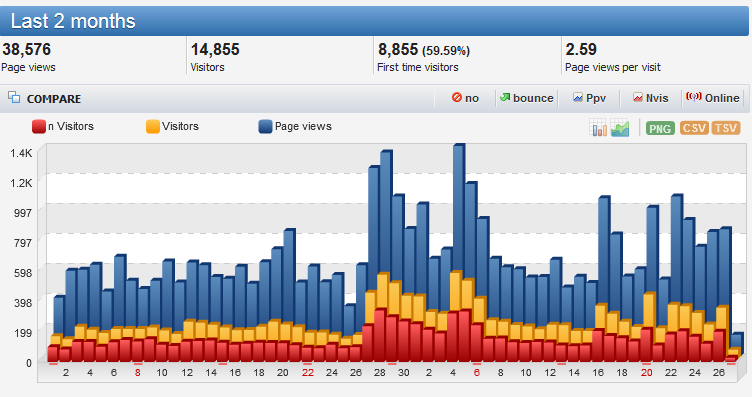Click the 1.2K y-axis label
The image size is (752, 397).
point(22,183)
